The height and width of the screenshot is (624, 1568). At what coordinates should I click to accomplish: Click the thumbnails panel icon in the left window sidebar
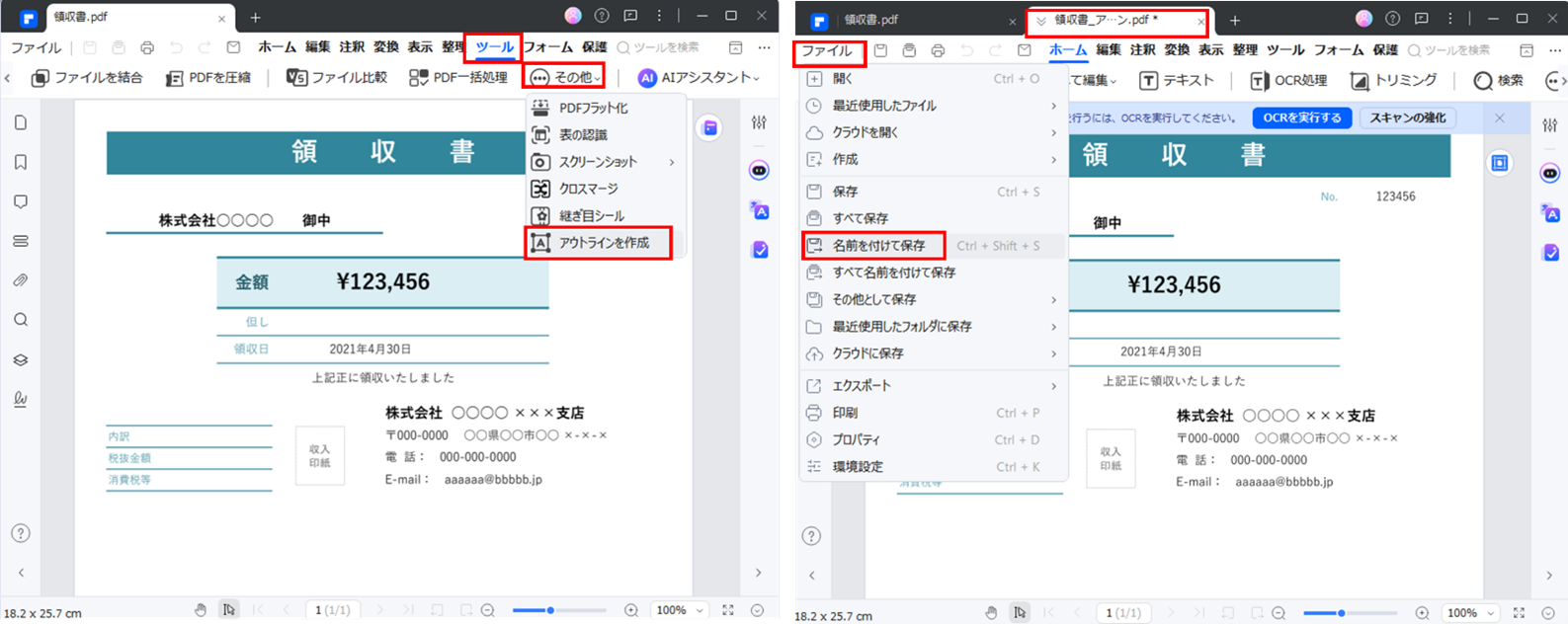pyautogui.click(x=21, y=122)
